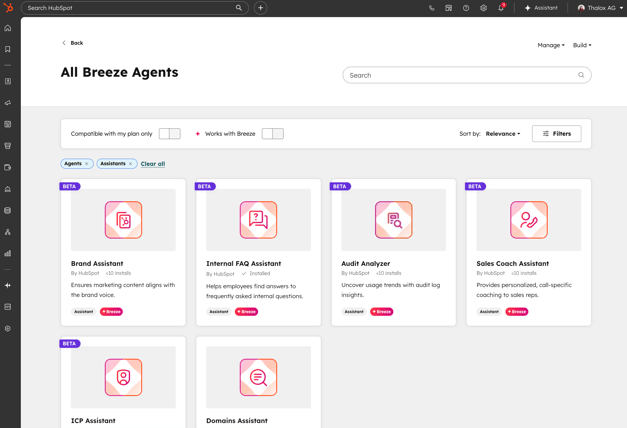Image resolution: width=627 pixels, height=428 pixels.
Task: Click the Audit Analyzer icon thumbnail
Action: point(393,220)
